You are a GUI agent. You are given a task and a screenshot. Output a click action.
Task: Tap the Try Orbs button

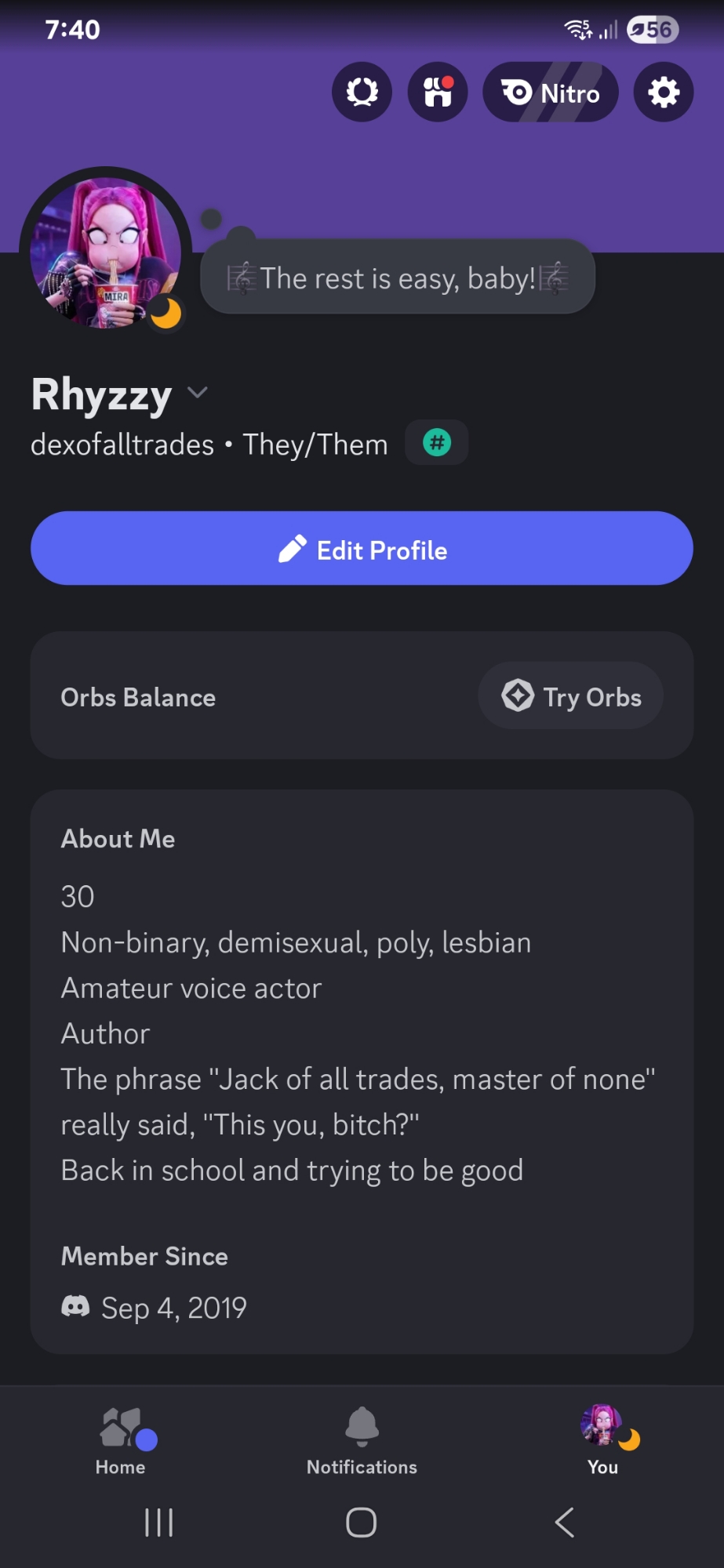click(x=570, y=695)
